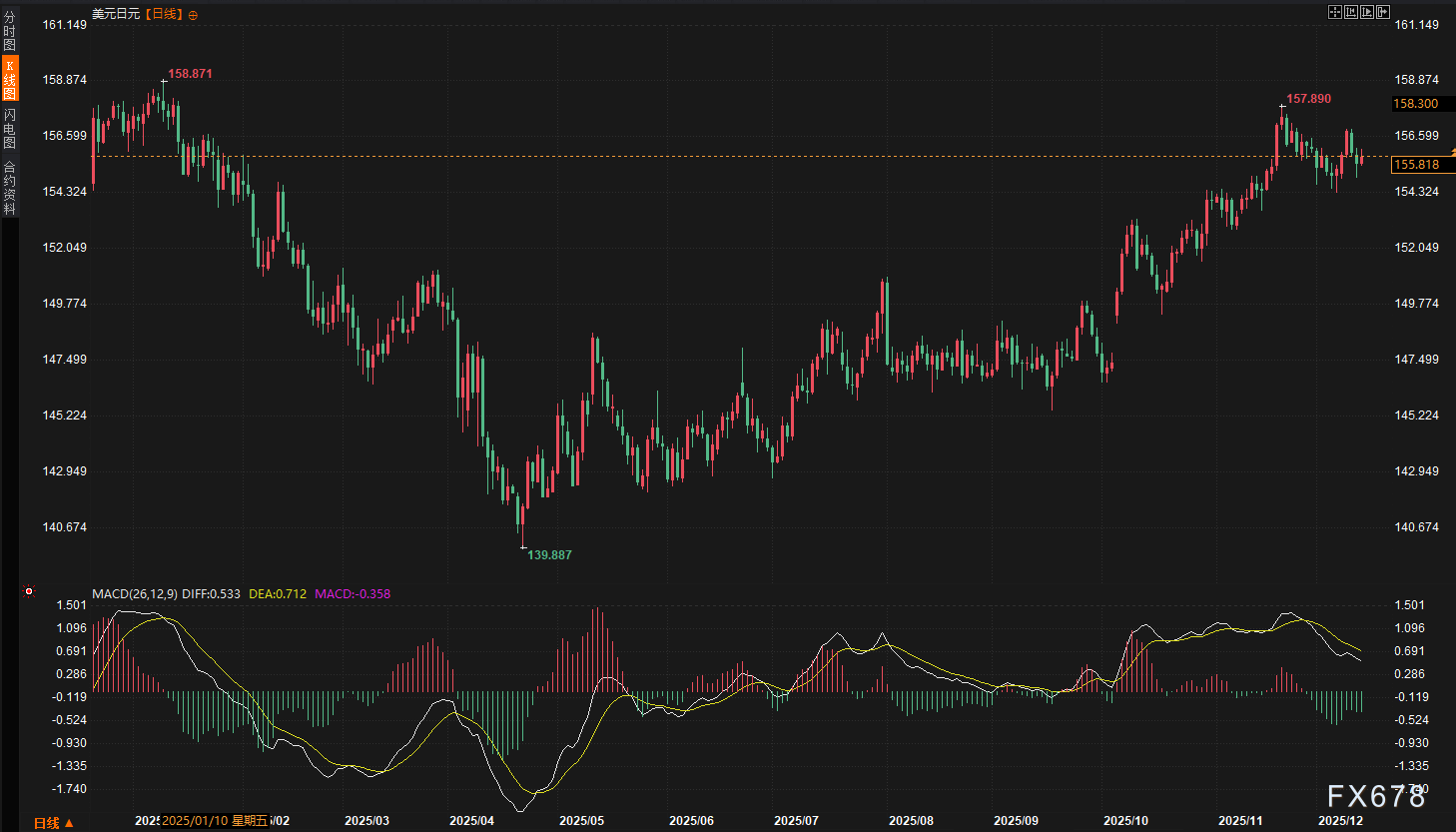Click the red MACD indicator settings icon
The image size is (1456, 832).
click(x=29, y=591)
